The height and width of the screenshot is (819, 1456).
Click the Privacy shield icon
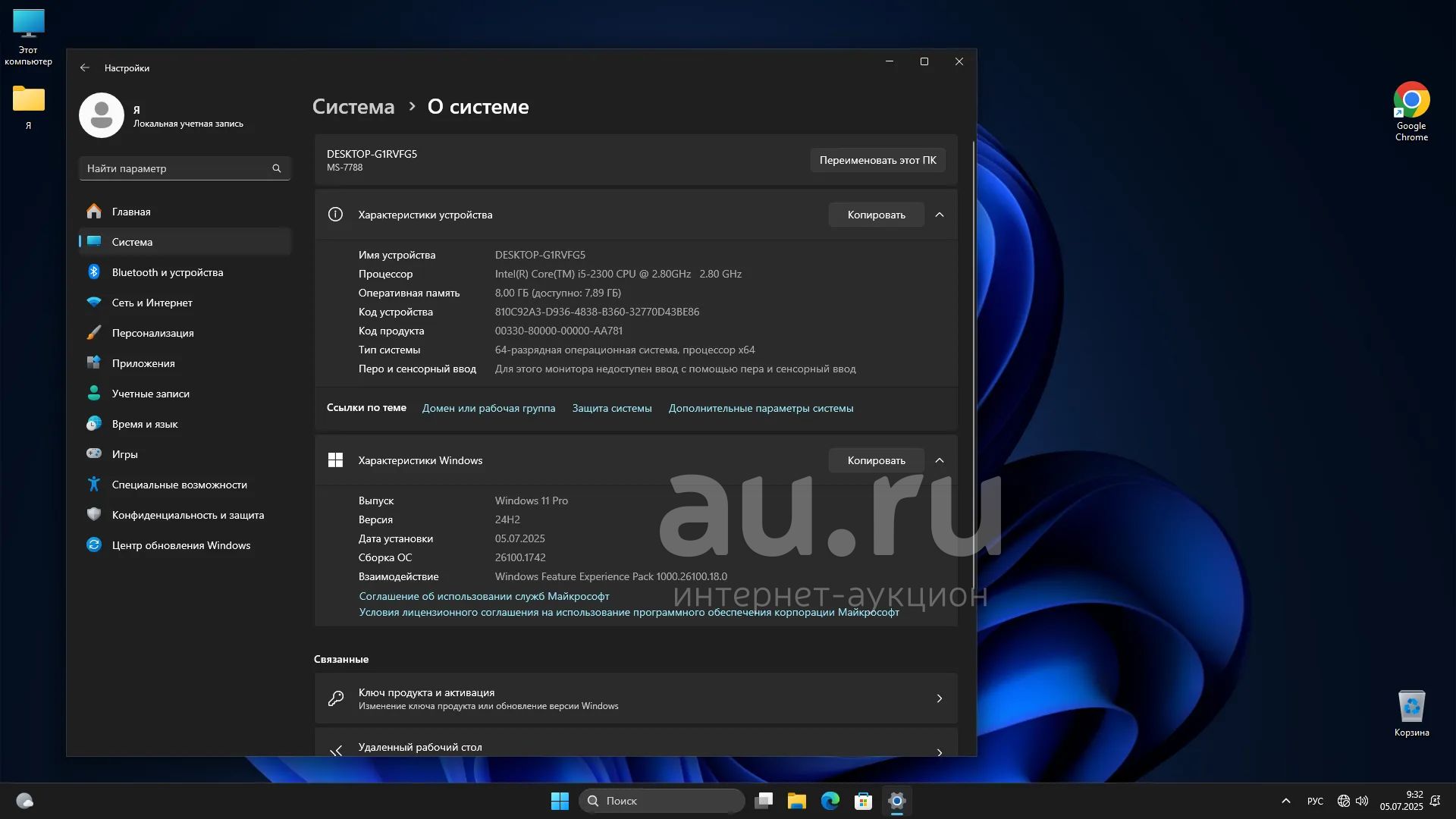94,514
